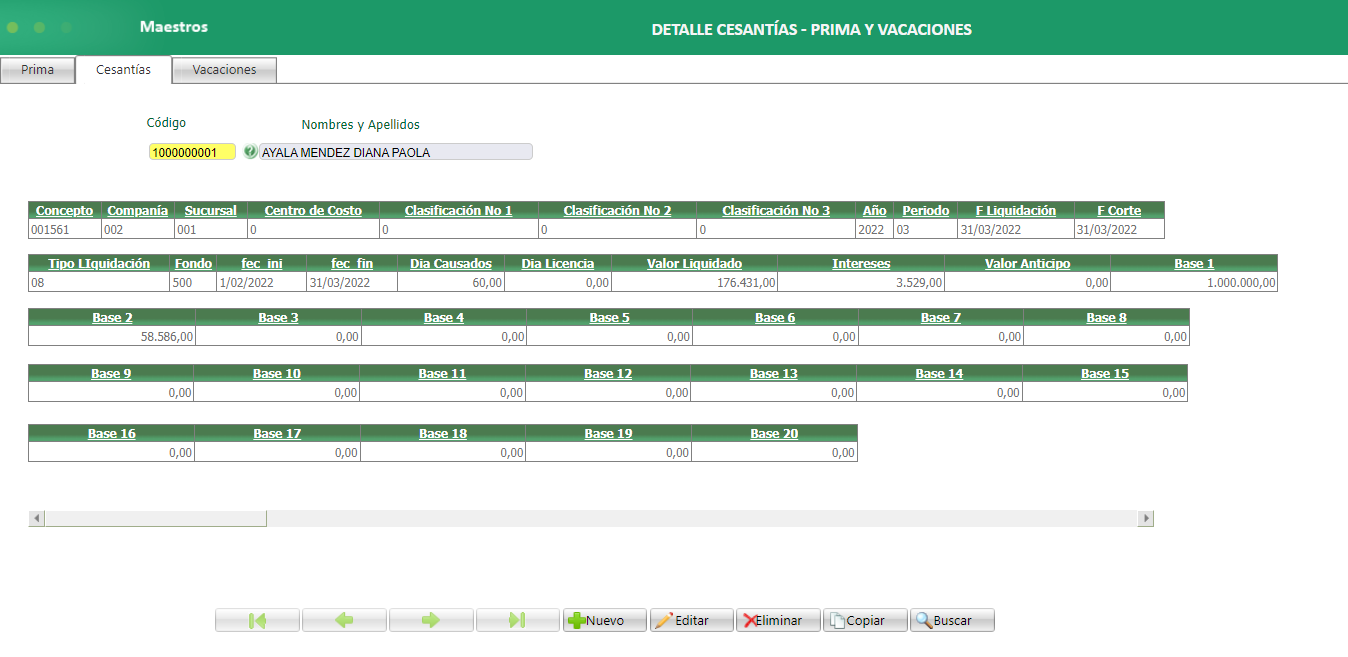
Task: Click the Valor Liquidado header
Action: [x=694, y=263]
